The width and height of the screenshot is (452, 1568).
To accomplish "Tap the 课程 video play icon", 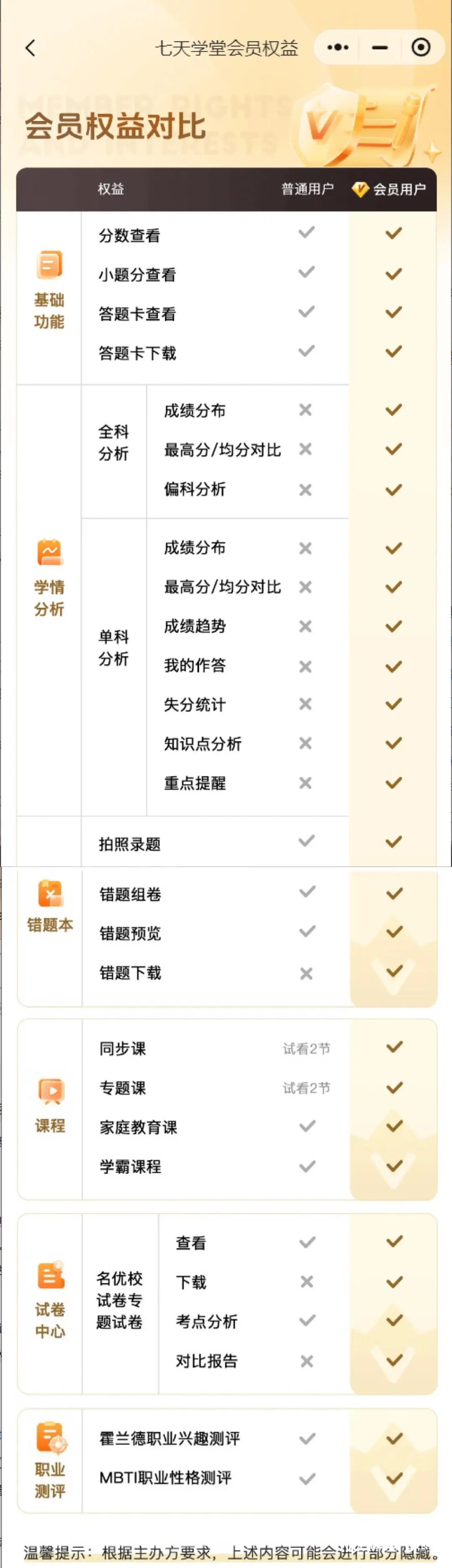I will 50,1090.
